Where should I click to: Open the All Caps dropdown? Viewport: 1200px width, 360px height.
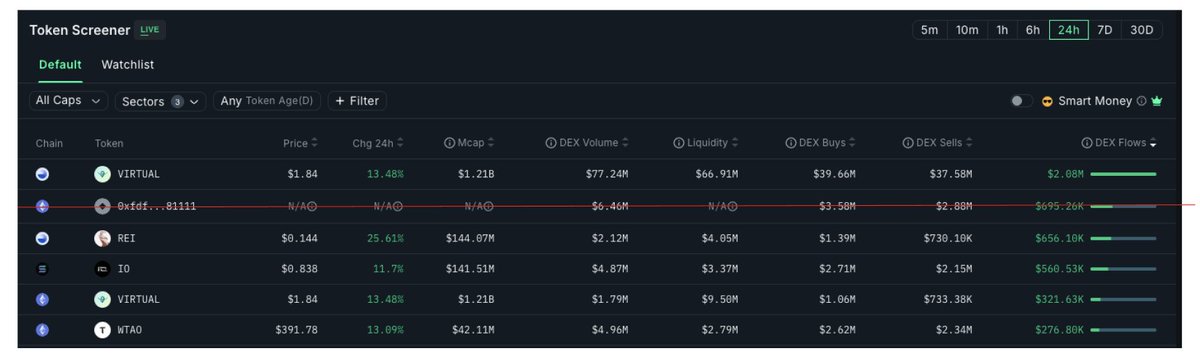69,101
